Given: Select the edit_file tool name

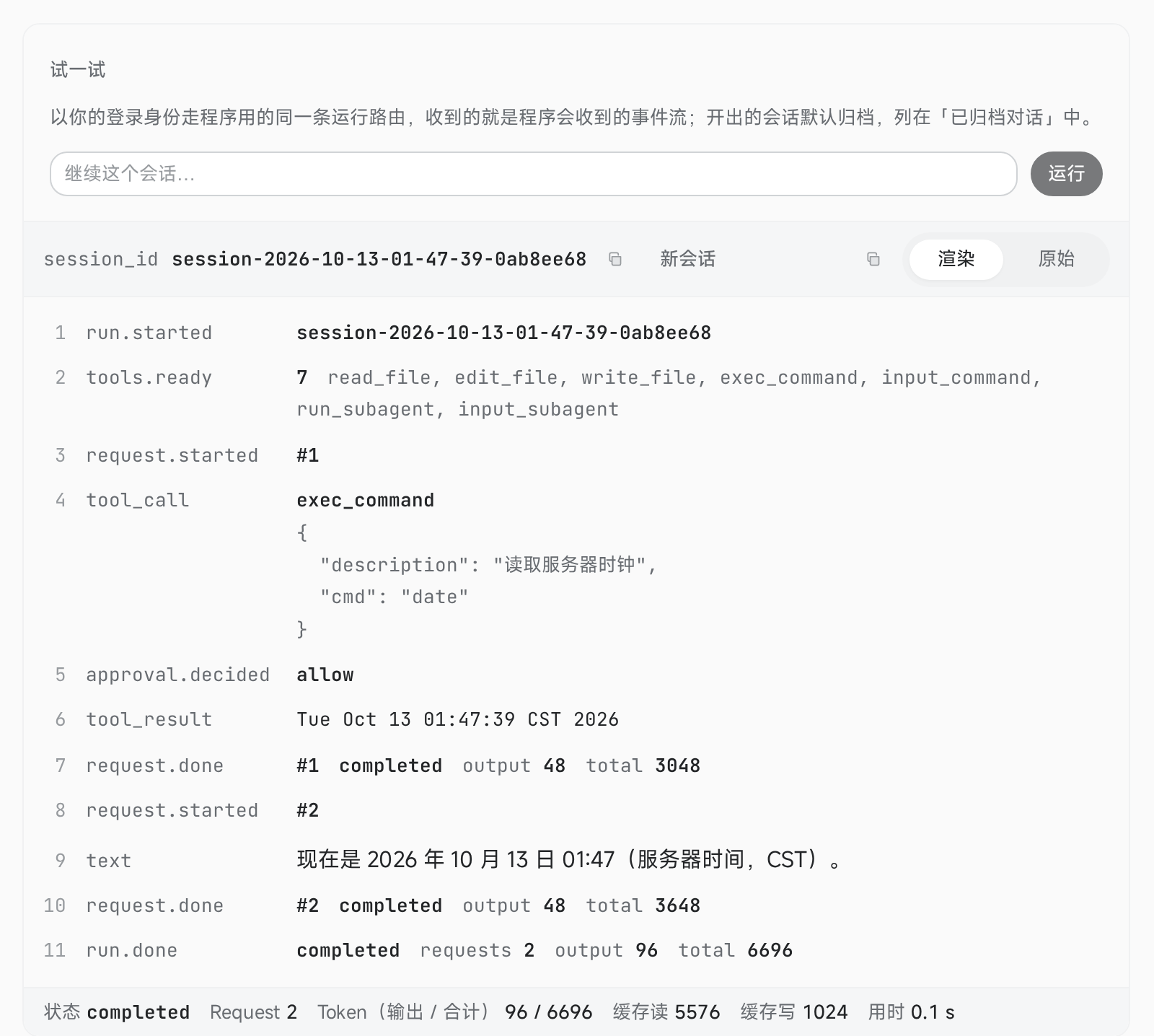Looking at the screenshot, I should (x=506, y=377).
